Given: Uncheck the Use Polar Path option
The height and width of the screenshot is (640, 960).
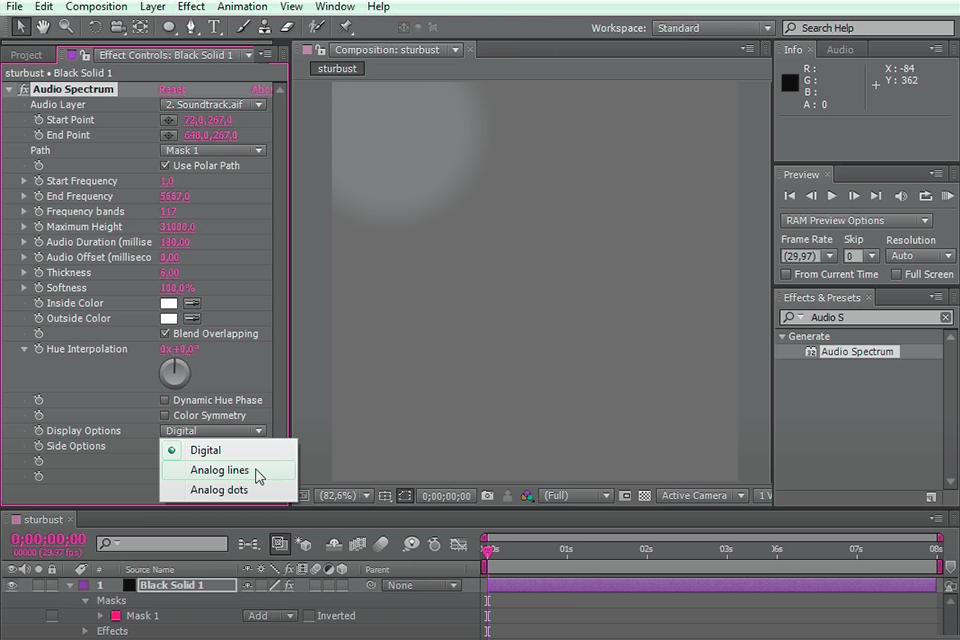Looking at the screenshot, I should click(167, 165).
